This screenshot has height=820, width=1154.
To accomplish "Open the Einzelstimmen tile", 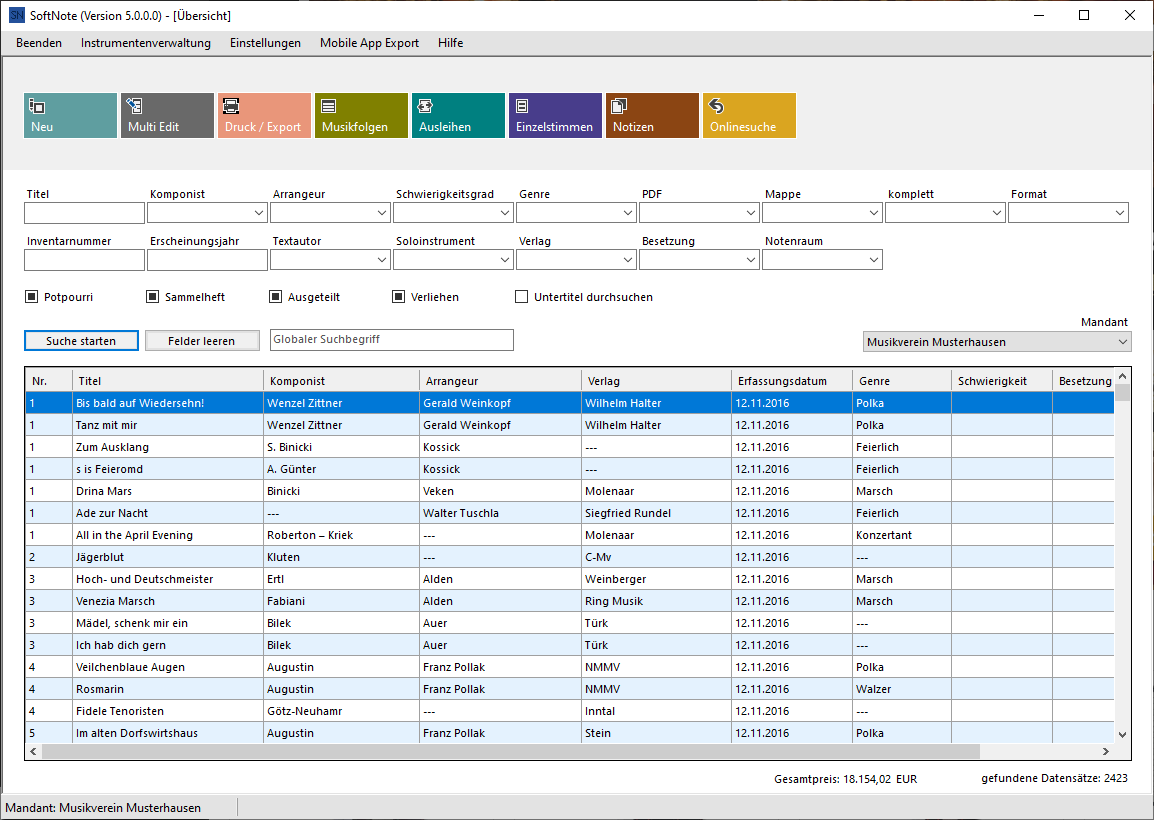I will pos(555,116).
